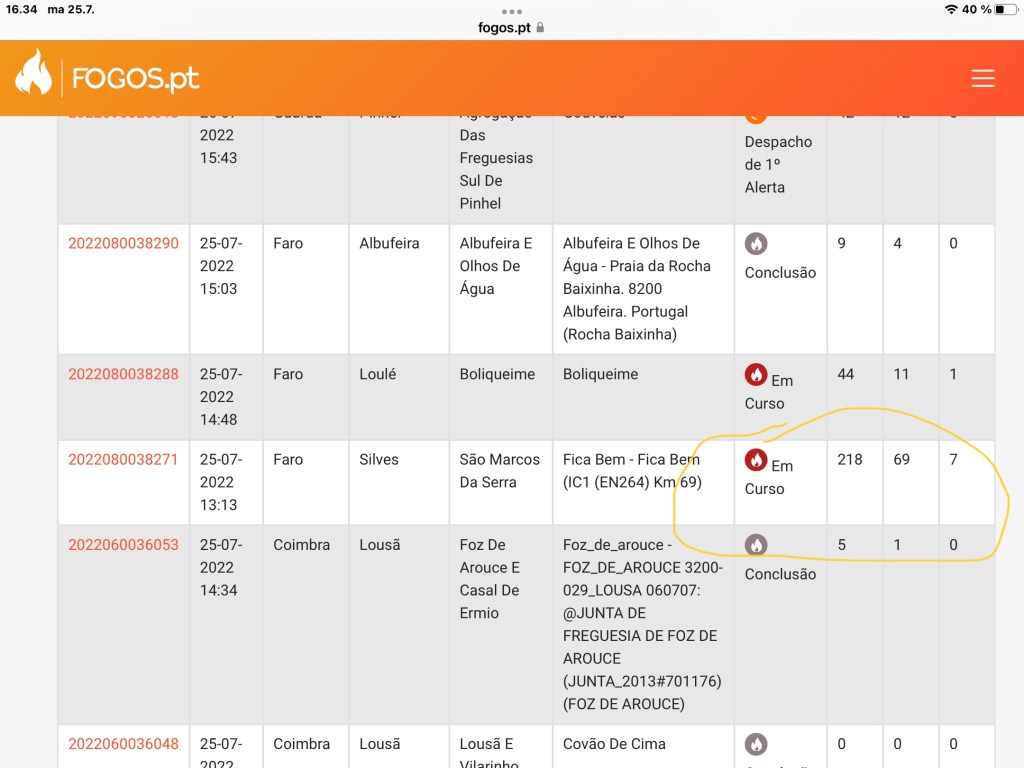Open incident 2022080038288 link
The width and height of the screenshot is (1024, 768).
[123, 374]
